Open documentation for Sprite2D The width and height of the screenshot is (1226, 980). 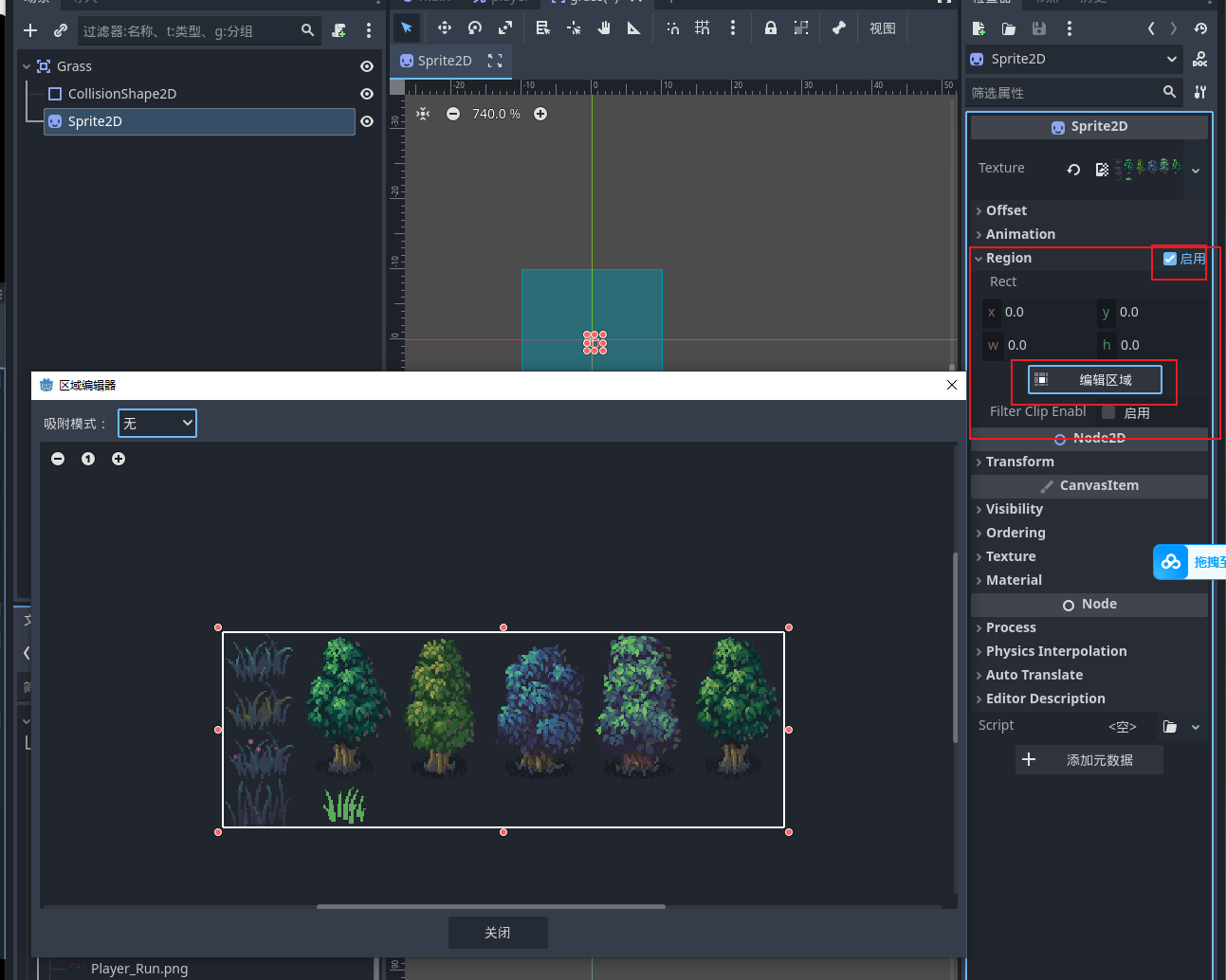(x=1200, y=59)
